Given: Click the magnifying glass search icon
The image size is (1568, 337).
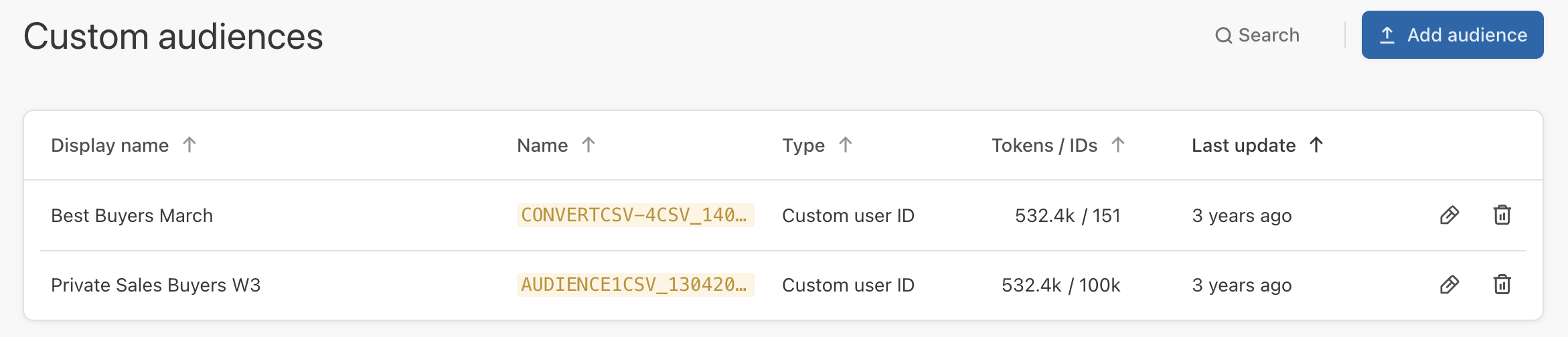Looking at the screenshot, I should click(1223, 35).
